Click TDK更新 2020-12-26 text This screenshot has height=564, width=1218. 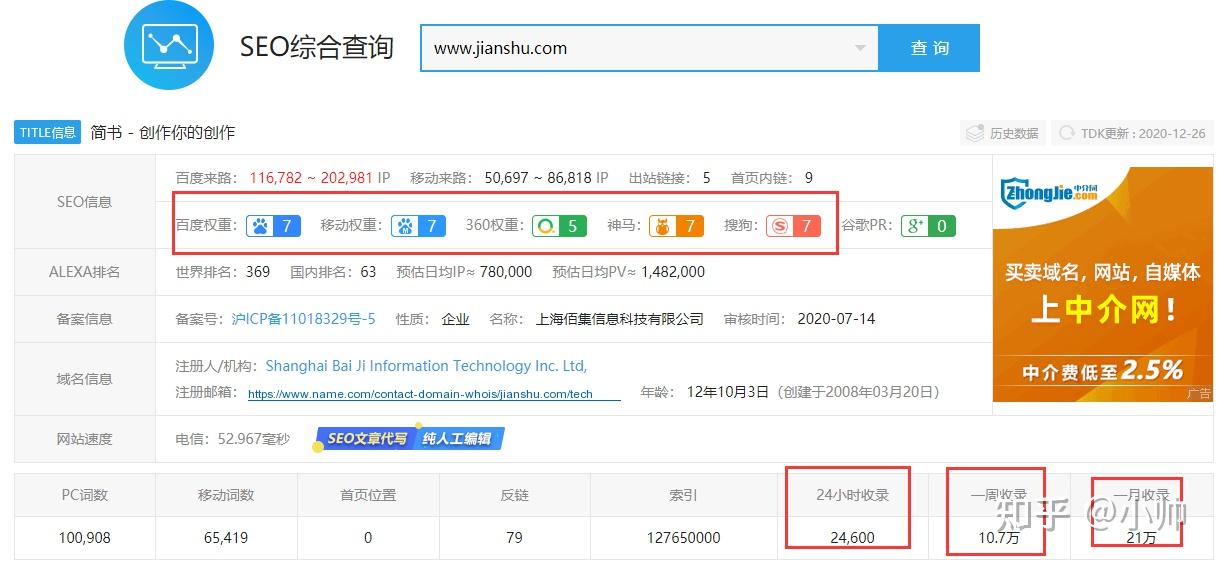click(x=1143, y=133)
